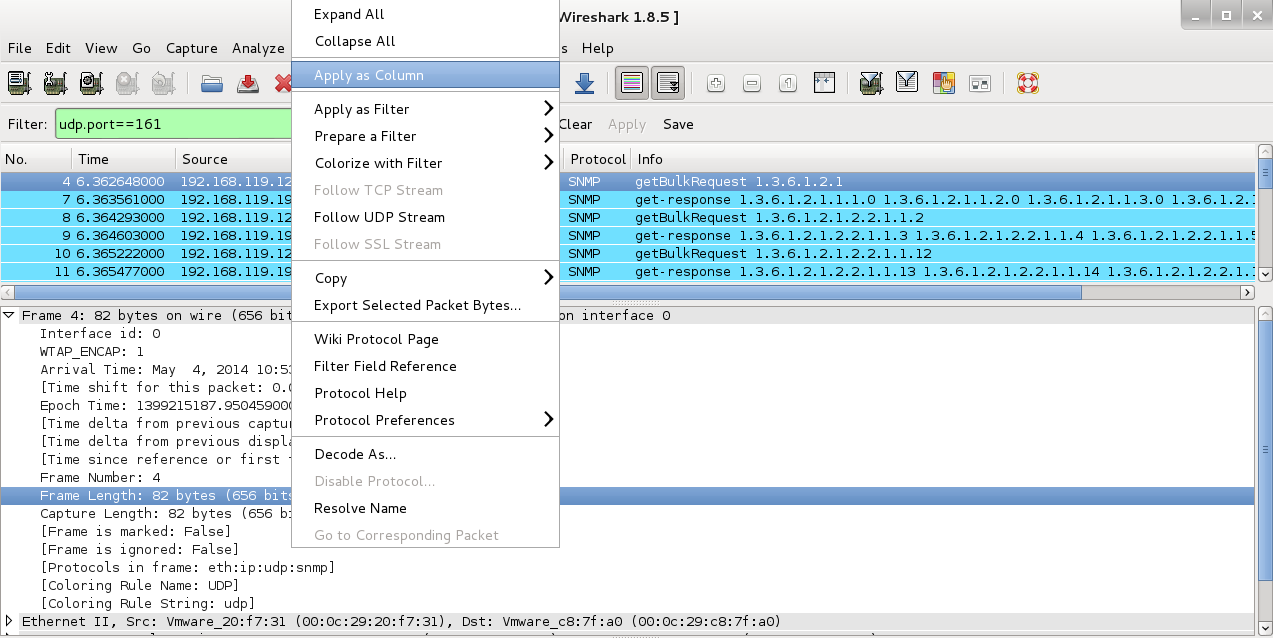Open a capture file folder icon
The height and width of the screenshot is (638, 1273).
pos(212,83)
